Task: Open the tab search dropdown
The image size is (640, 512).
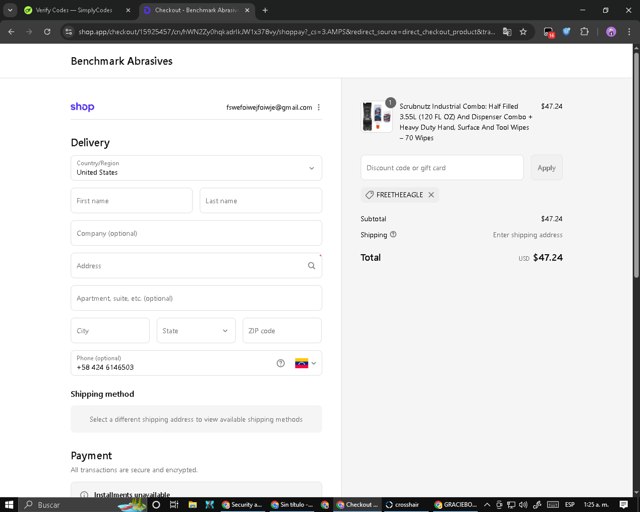Action: tap(10, 10)
